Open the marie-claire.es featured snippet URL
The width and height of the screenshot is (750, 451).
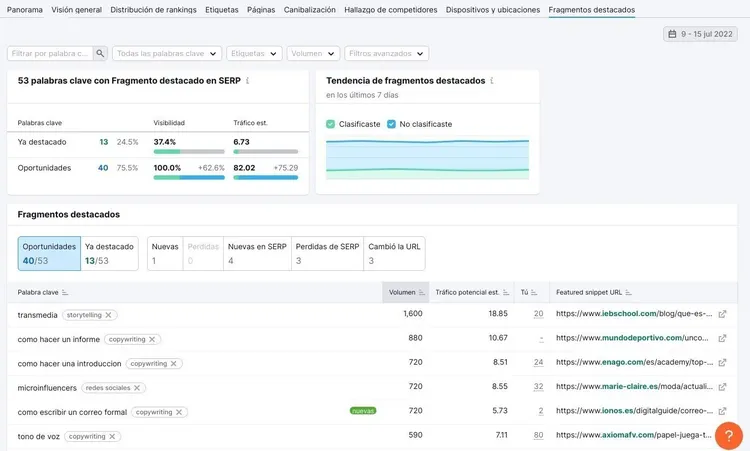tap(634, 386)
